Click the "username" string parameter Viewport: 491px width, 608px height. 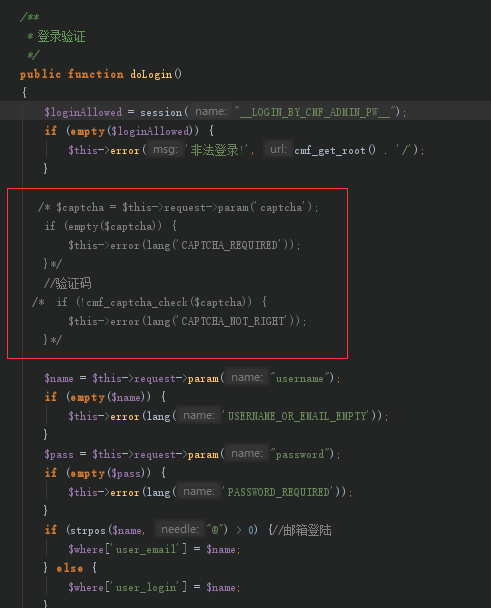(x=300, y=378)
